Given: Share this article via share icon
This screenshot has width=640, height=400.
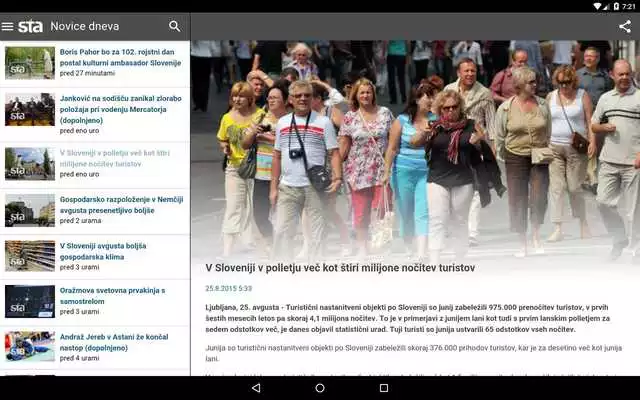Looking at the screenshot, I should [625, 27].
